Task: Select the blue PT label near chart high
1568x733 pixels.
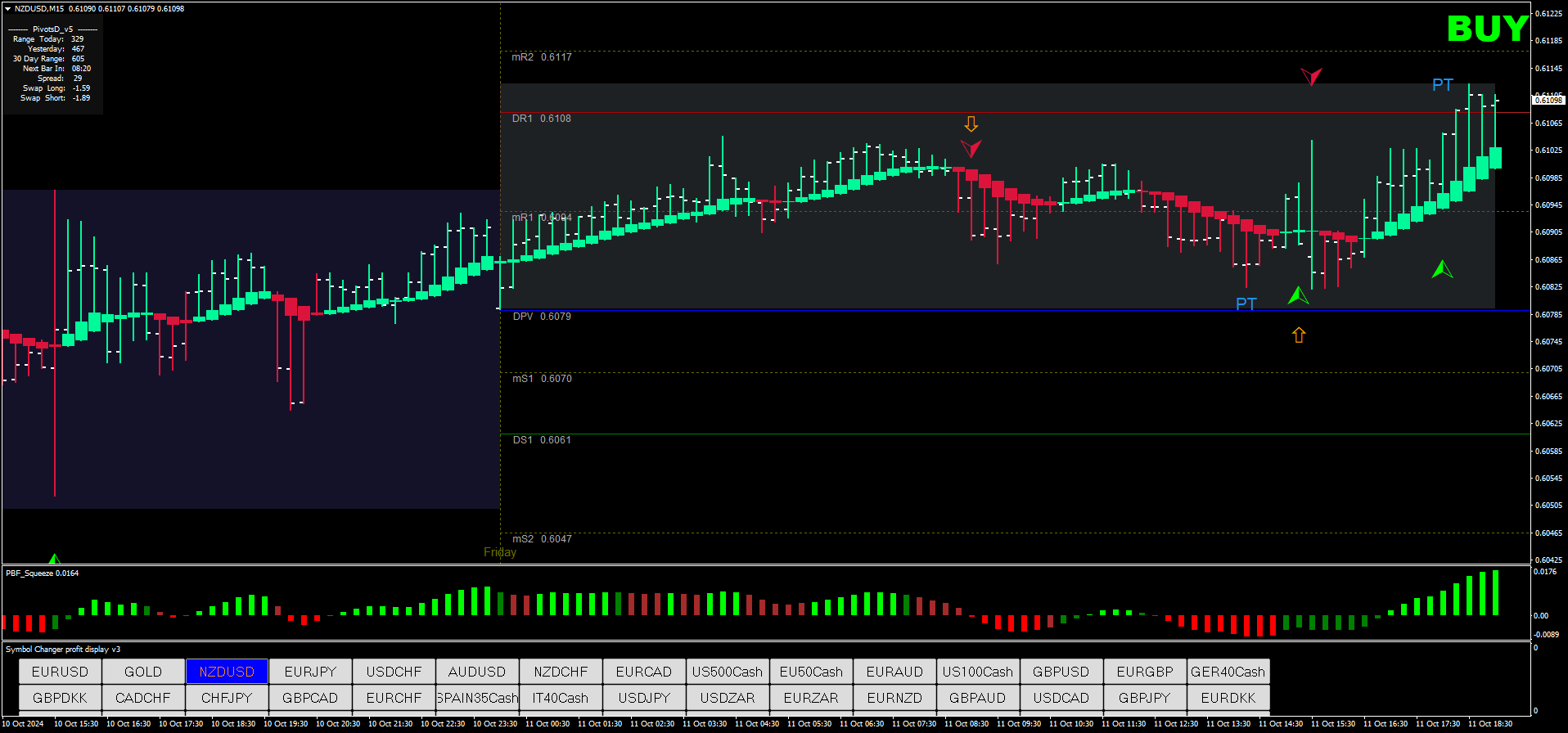Action: point(1442,85)
